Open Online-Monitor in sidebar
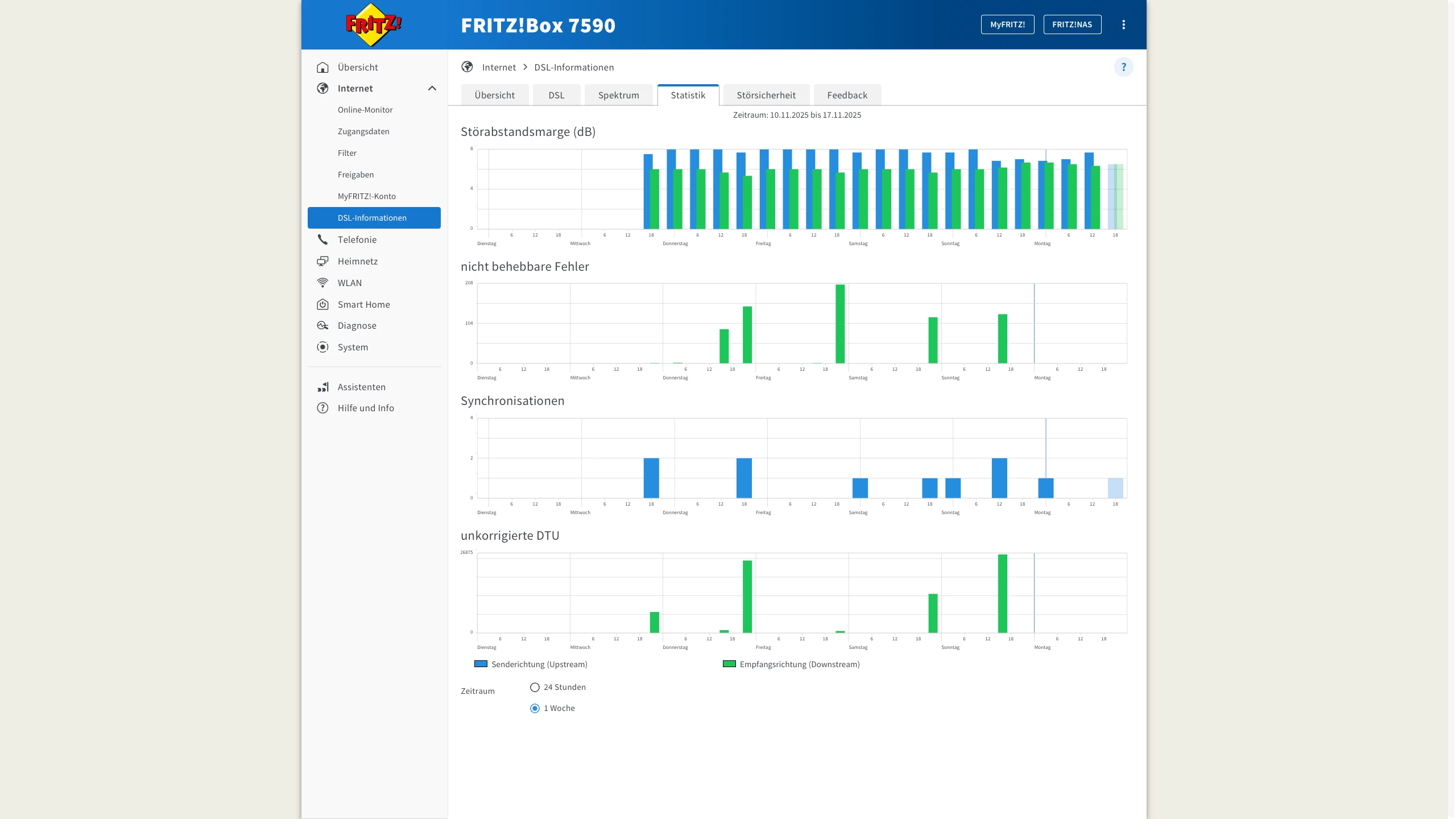The height and width of the screenshot is (819, 1456). (365, 110)
